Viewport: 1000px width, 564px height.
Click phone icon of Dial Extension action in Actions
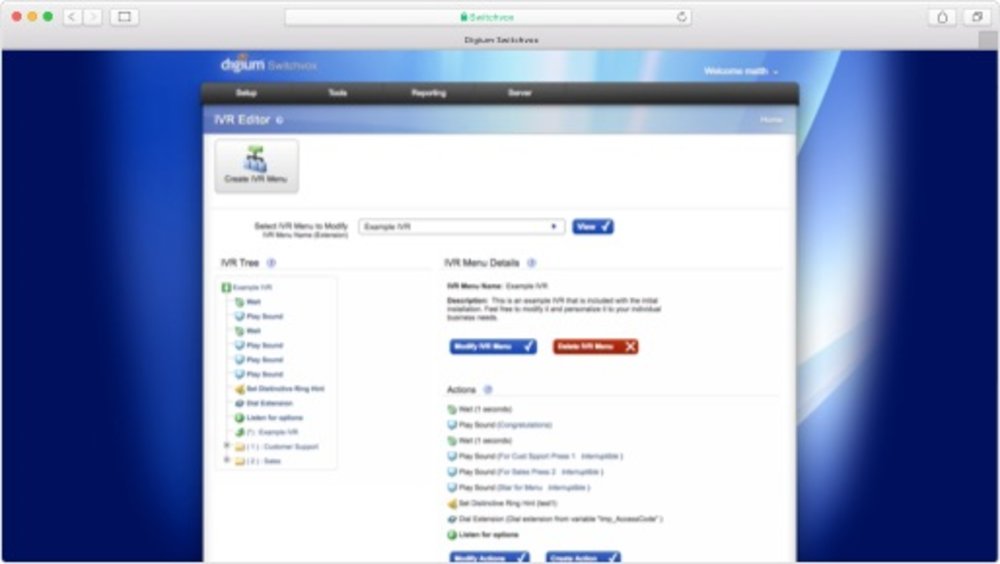pos(452,519)
